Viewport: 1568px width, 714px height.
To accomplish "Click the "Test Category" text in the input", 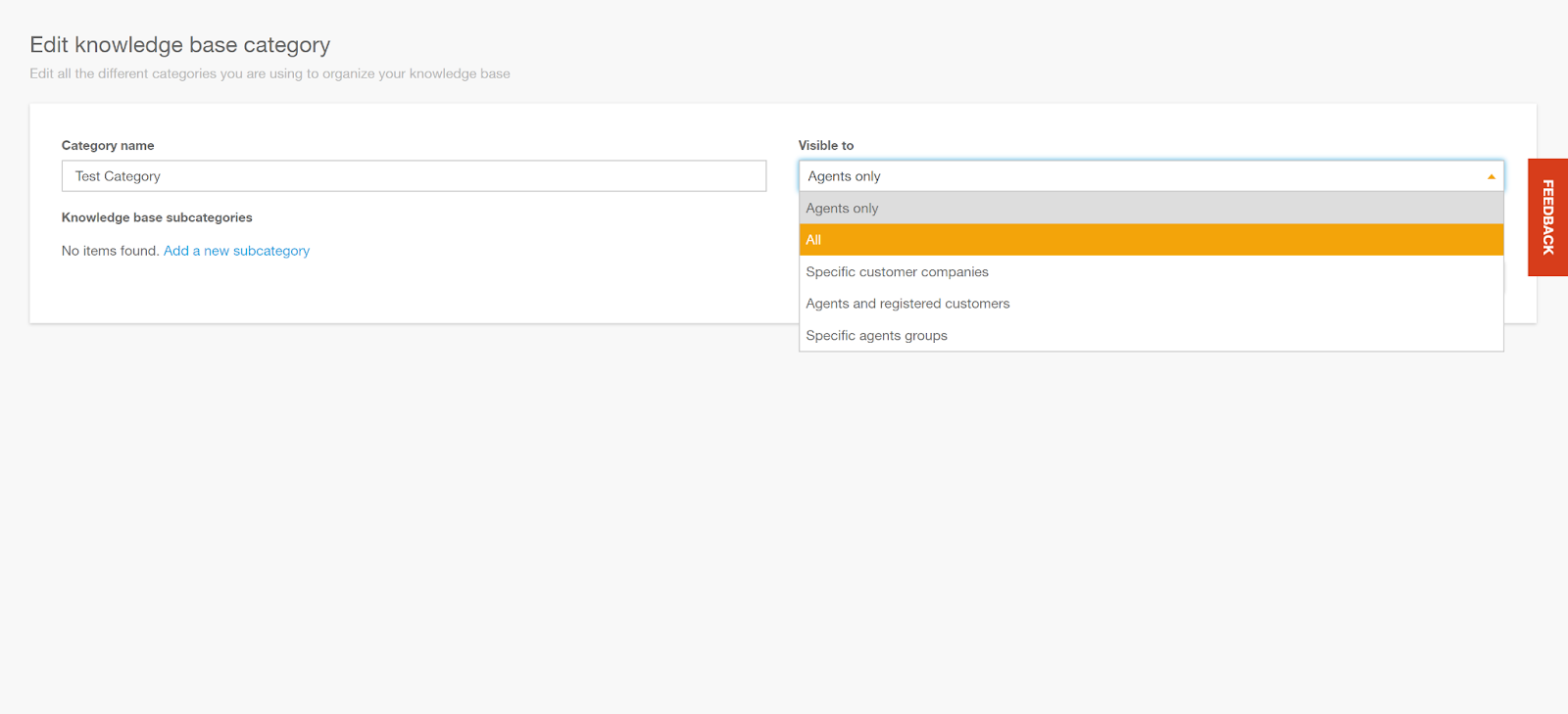I will [118, 176].
